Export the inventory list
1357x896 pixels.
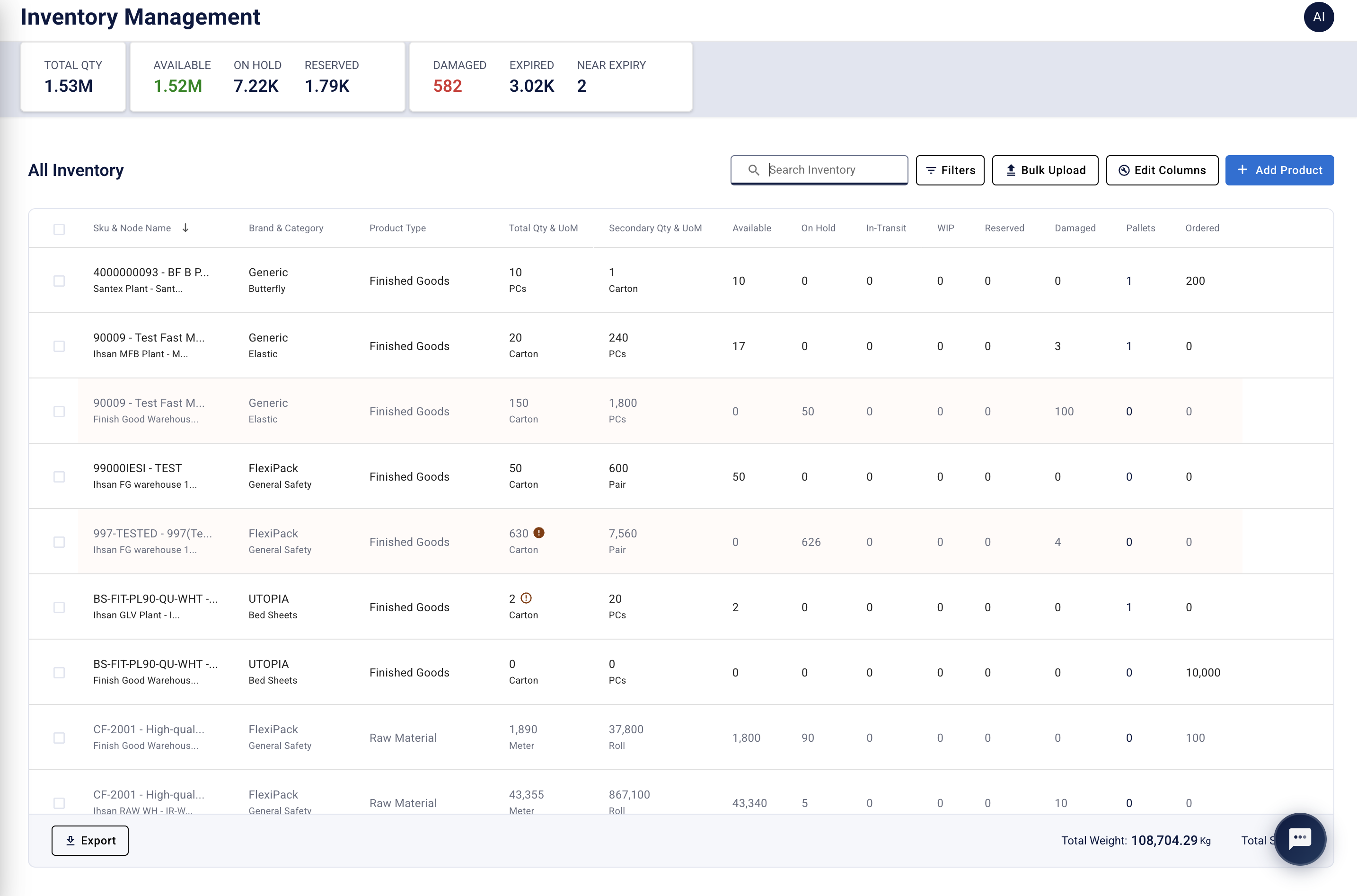pyautogui.click(x=90, y=840)
